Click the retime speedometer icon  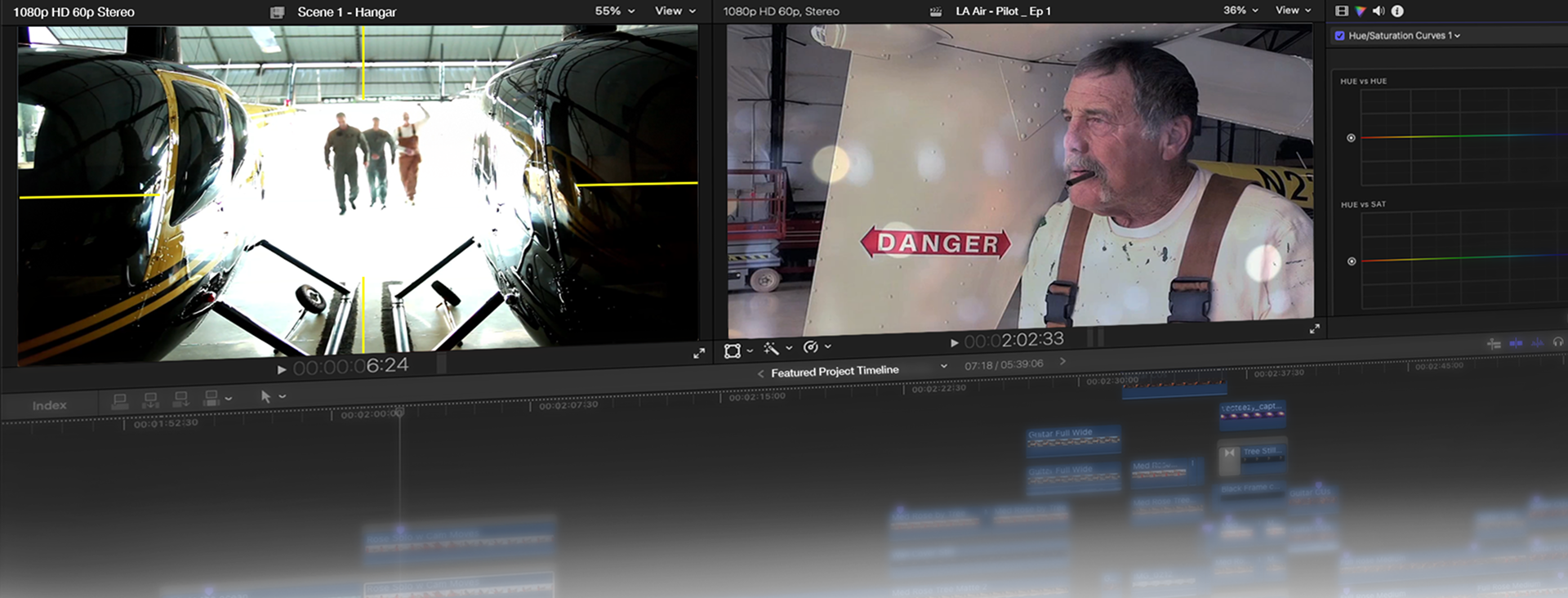click(810, 347)
